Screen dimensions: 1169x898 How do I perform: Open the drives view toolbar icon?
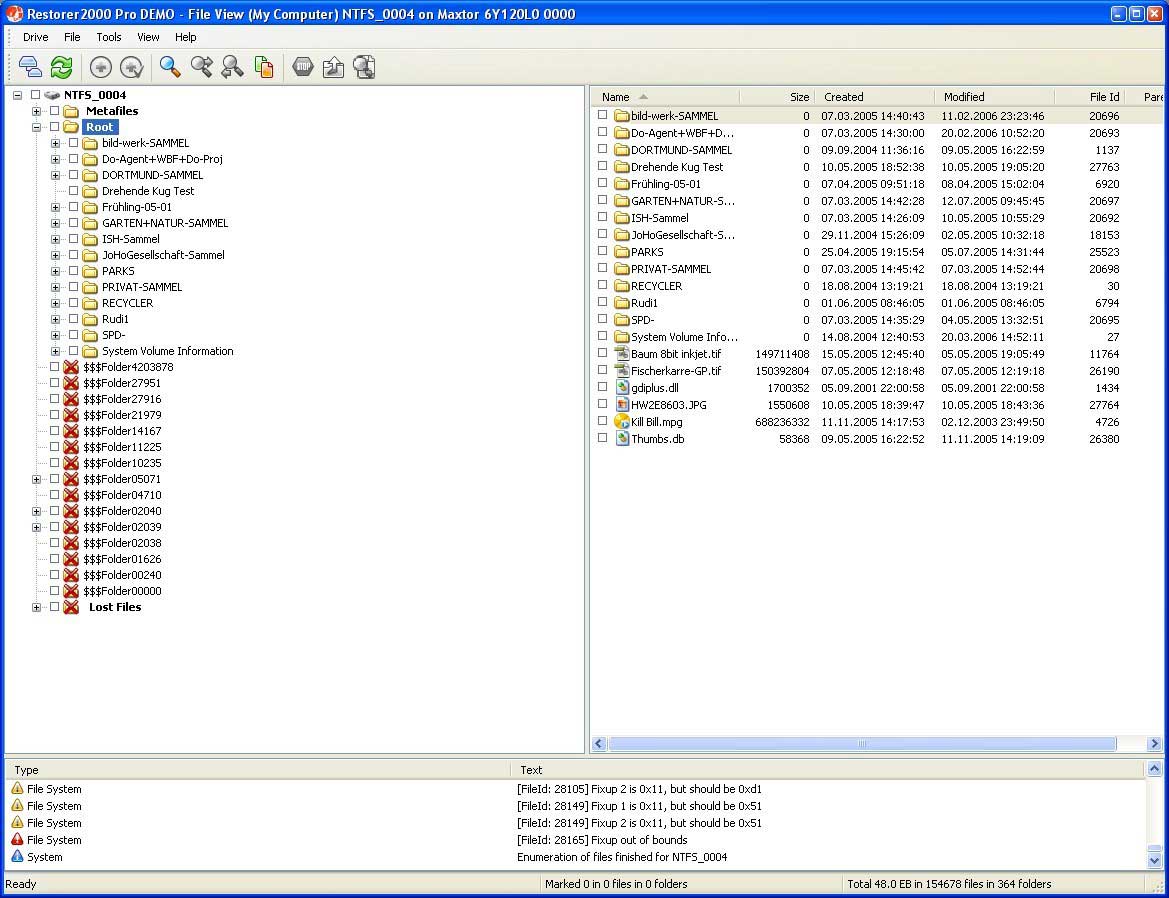pyautogui.click(x=30, y=67)
